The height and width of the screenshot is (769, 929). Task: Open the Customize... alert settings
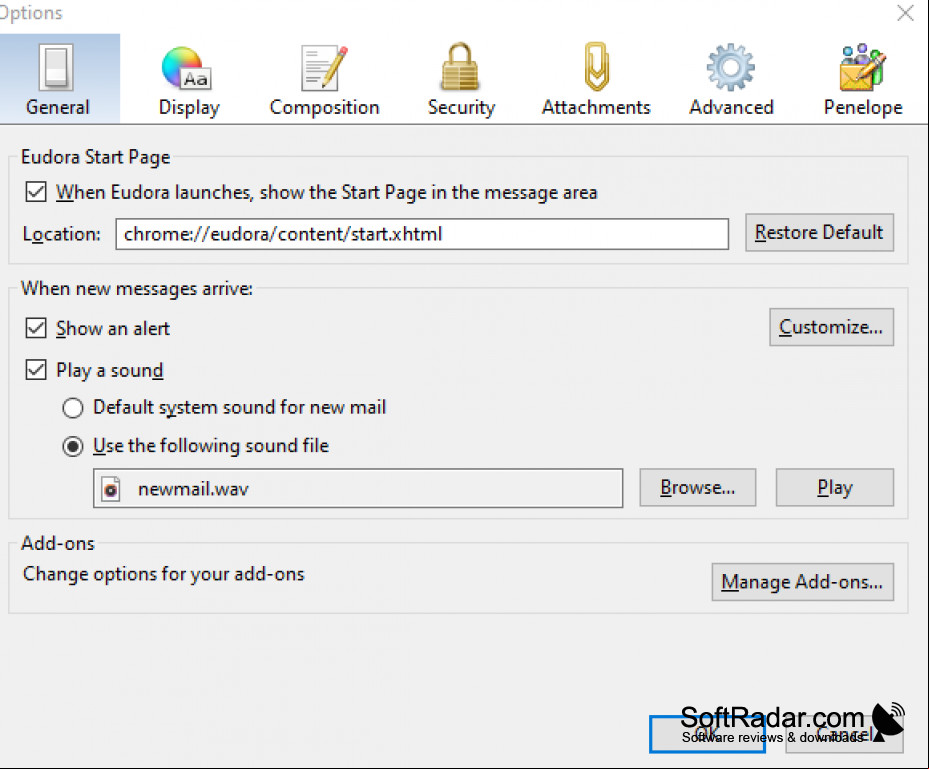tap(831, 327)
